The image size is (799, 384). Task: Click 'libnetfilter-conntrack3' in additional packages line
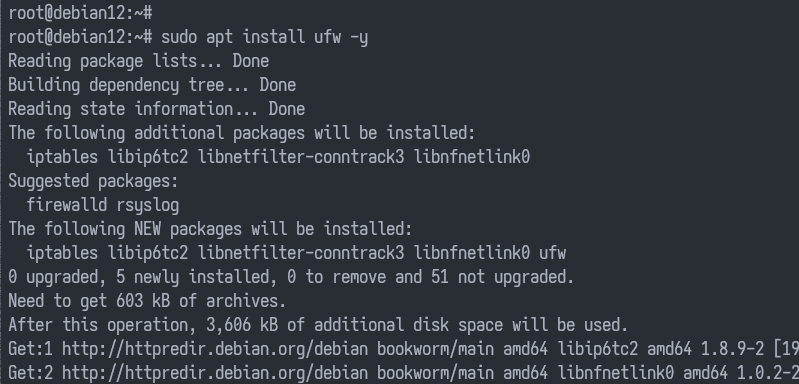pos(301,157)
